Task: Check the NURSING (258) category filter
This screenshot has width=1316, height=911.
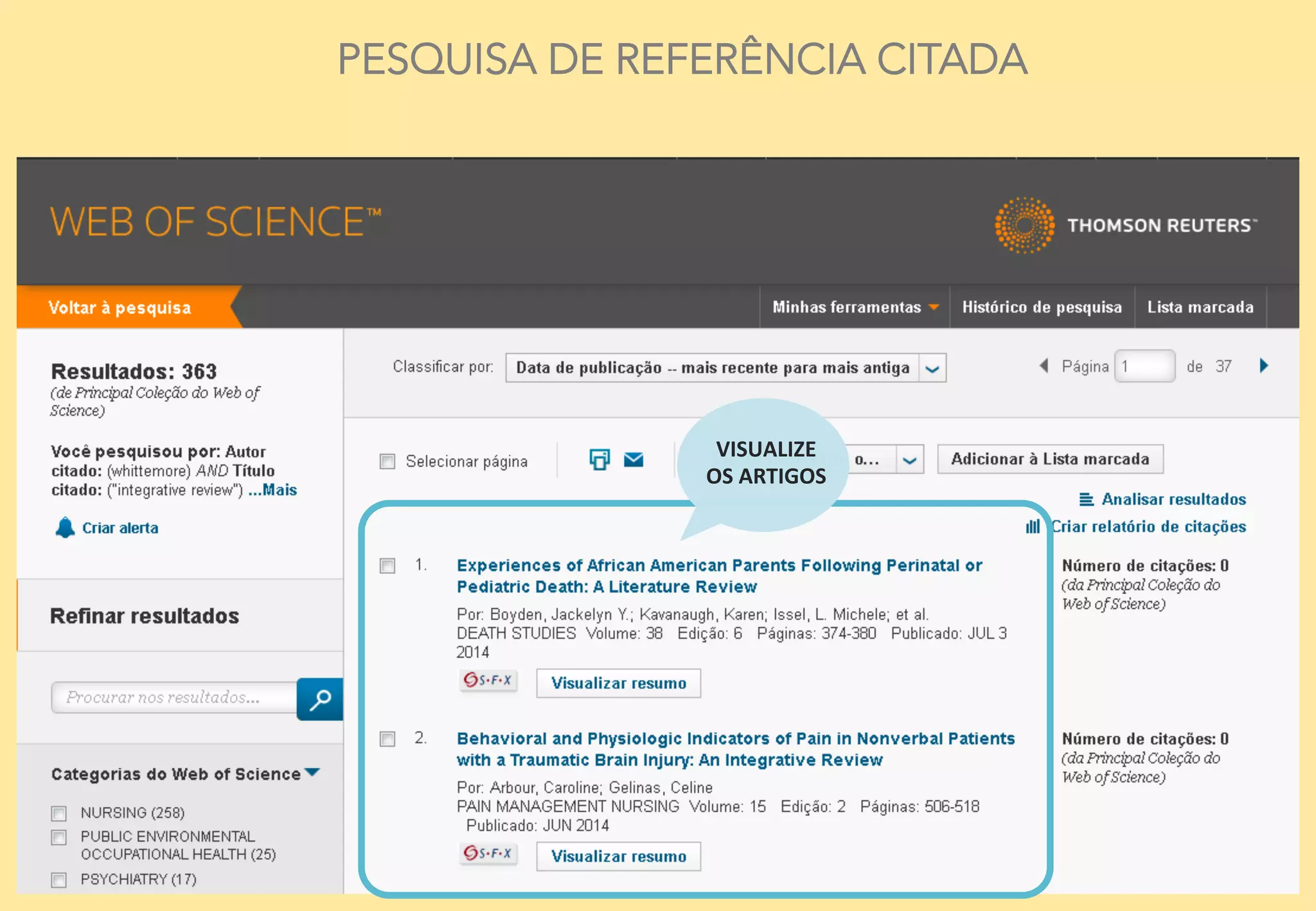Action: [x=59, y=813]
